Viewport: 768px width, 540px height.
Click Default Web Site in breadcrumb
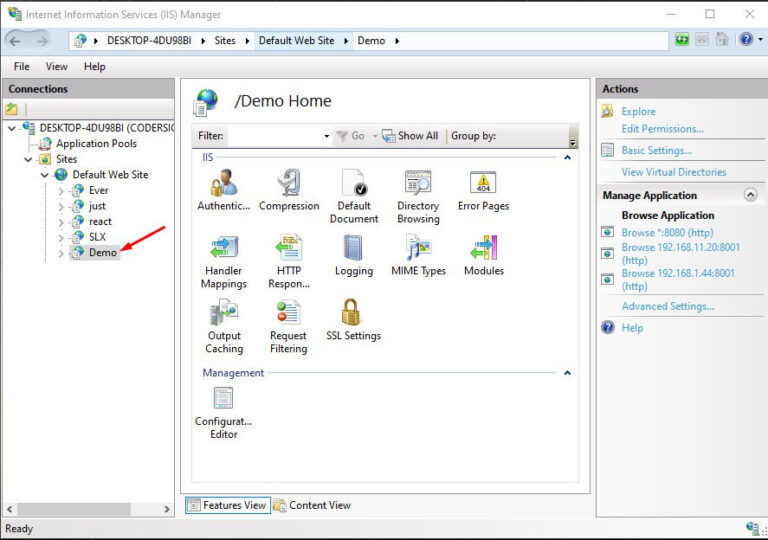[296, 41]
